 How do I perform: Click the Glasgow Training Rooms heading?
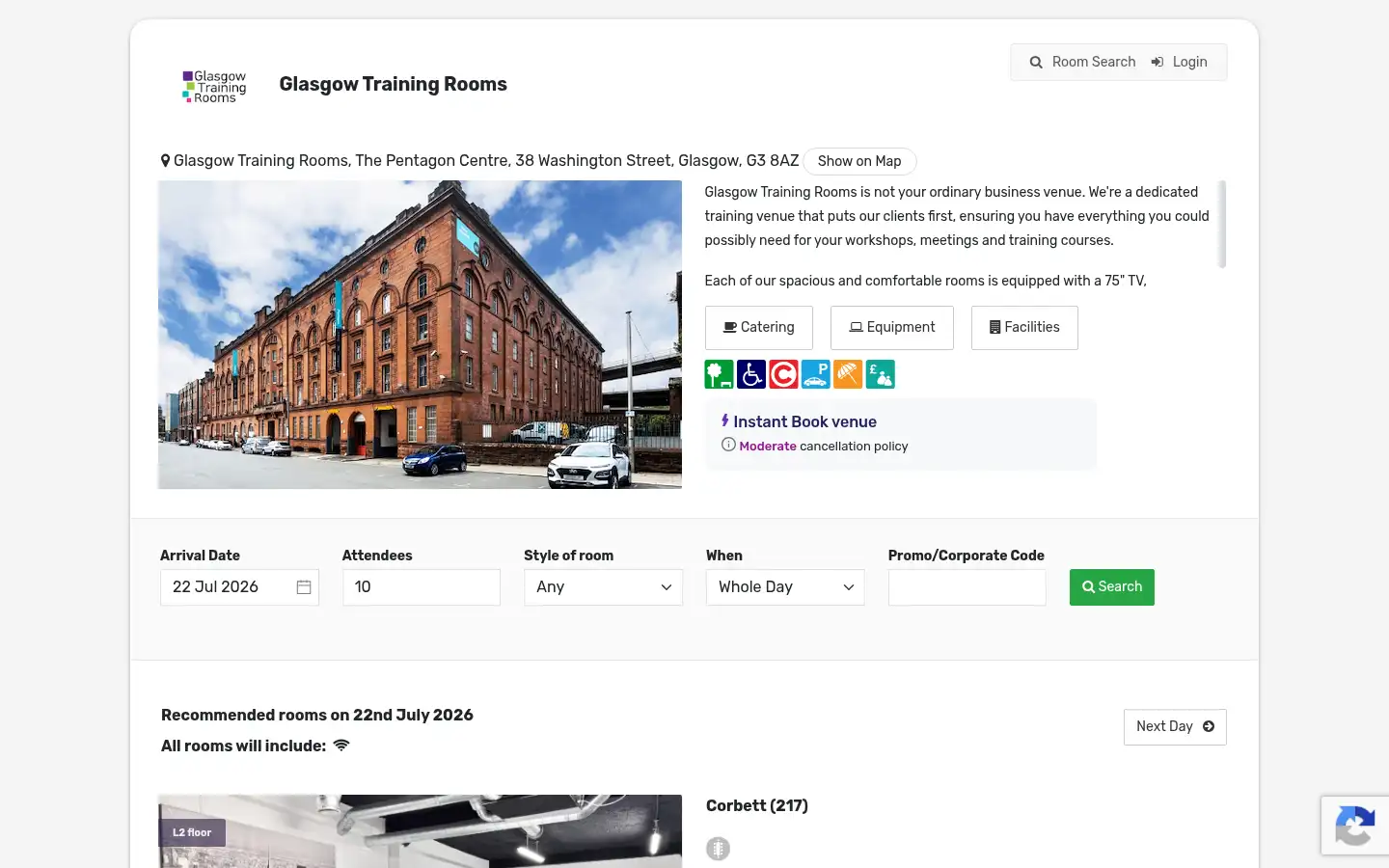tap(393, 85)
